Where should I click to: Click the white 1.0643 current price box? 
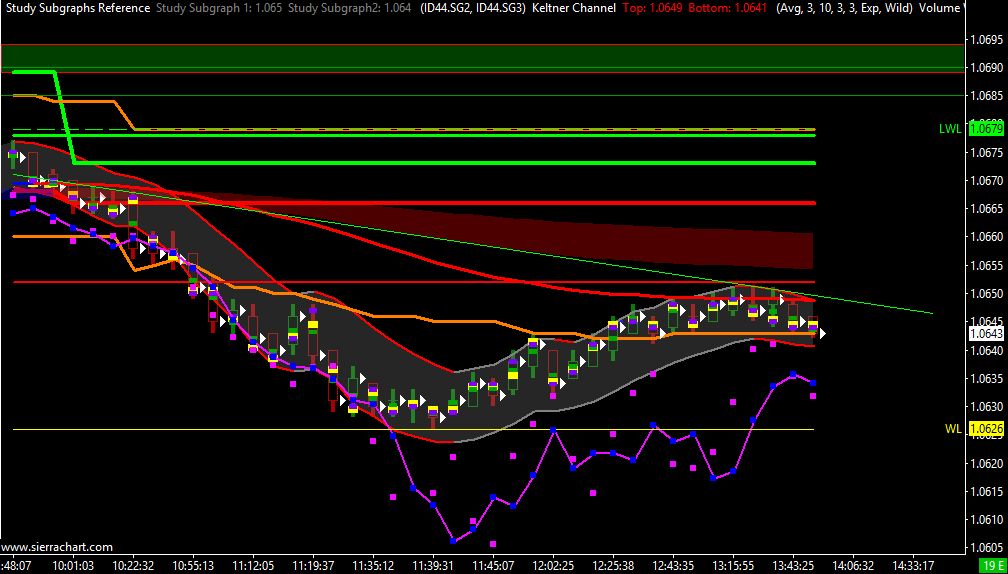(986, 334)
